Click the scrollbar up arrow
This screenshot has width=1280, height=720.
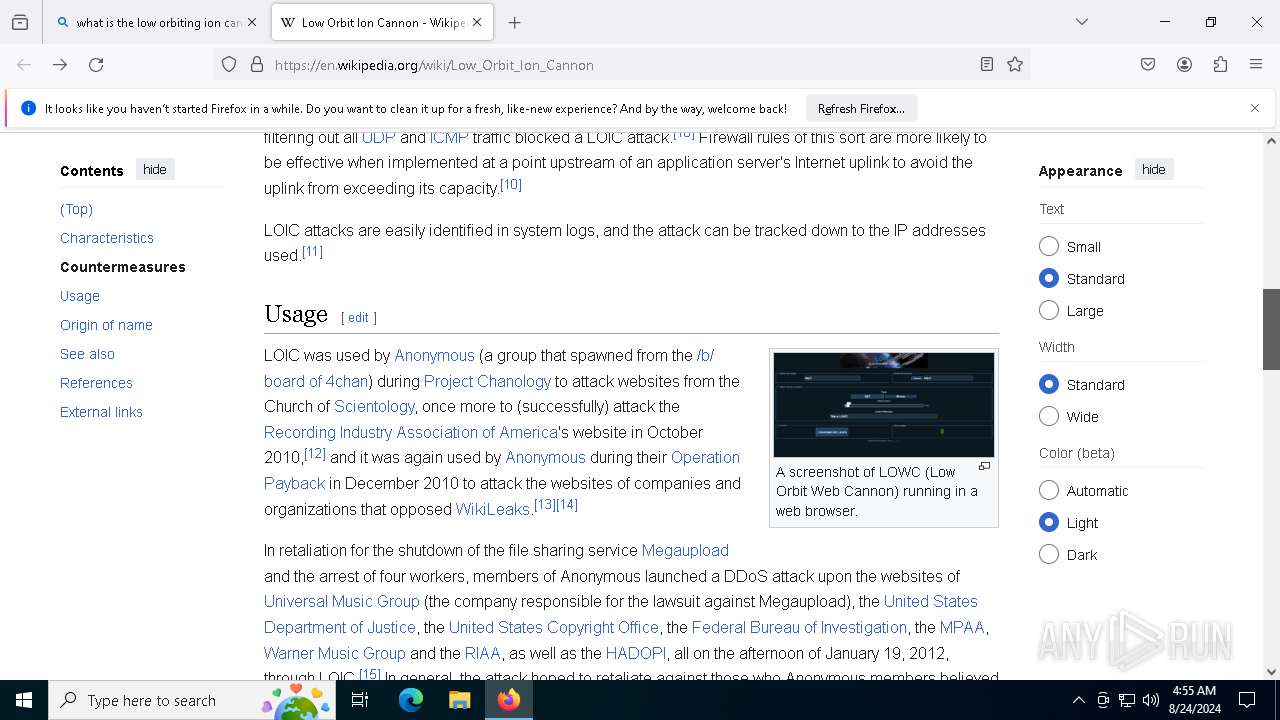point(1271,141)
